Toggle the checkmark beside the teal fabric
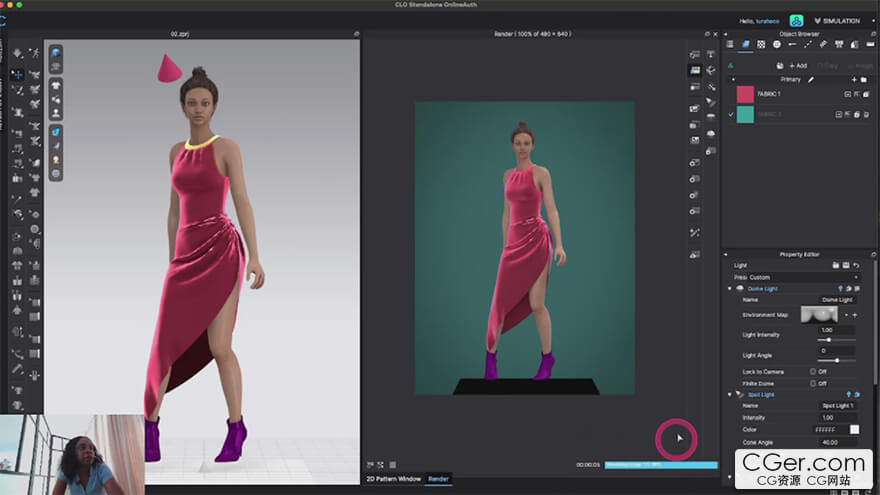 (x=731, y=114)
